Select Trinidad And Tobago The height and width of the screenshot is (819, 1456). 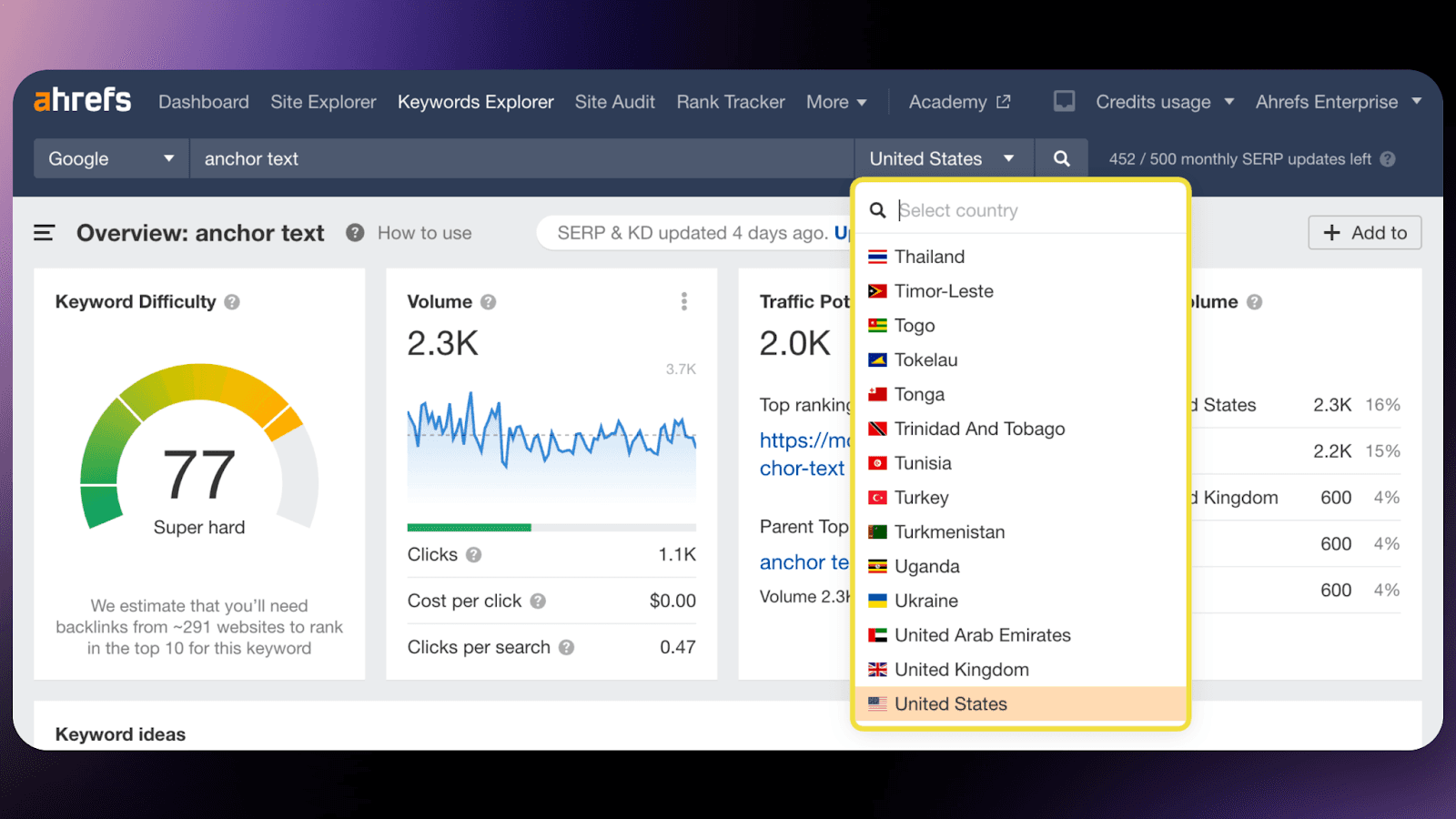1021,429
